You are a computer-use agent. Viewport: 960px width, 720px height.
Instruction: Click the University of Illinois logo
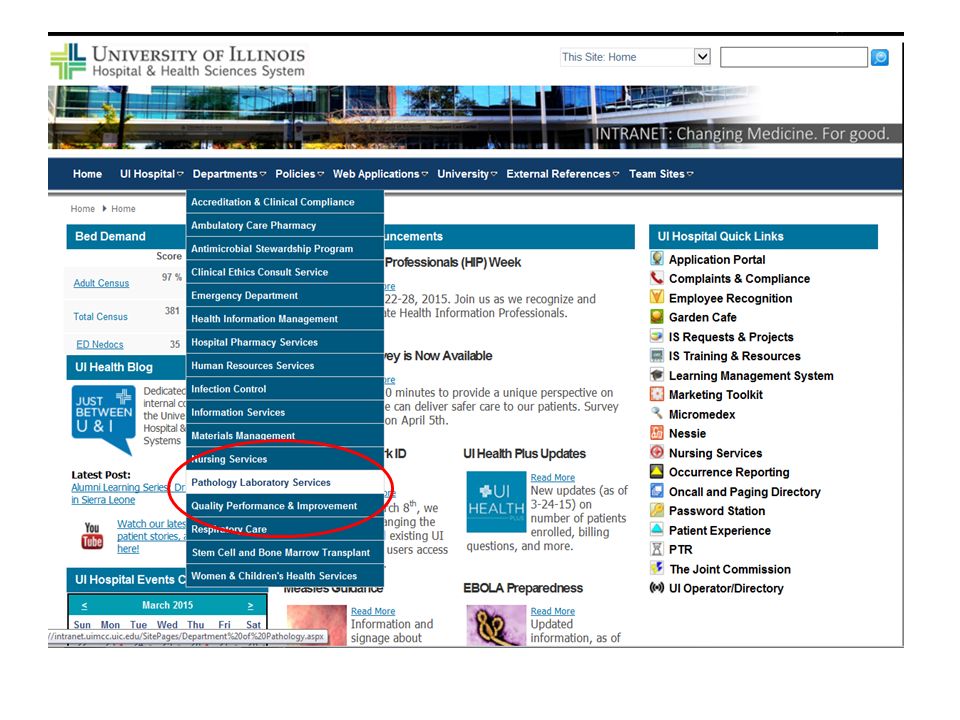[178, 61]
